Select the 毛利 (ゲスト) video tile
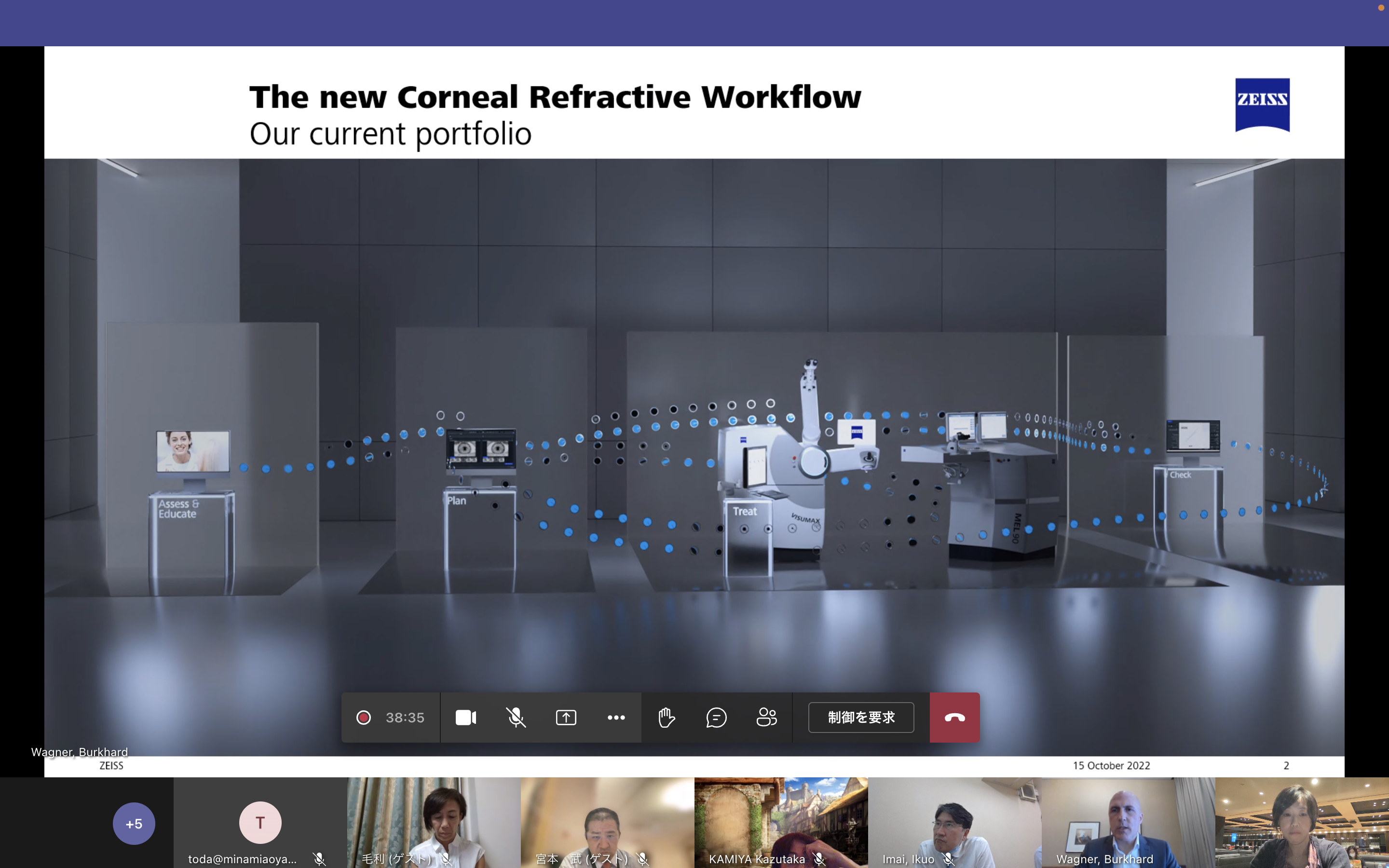Viewport: 1389px width, 868px height. pos(434,823)
